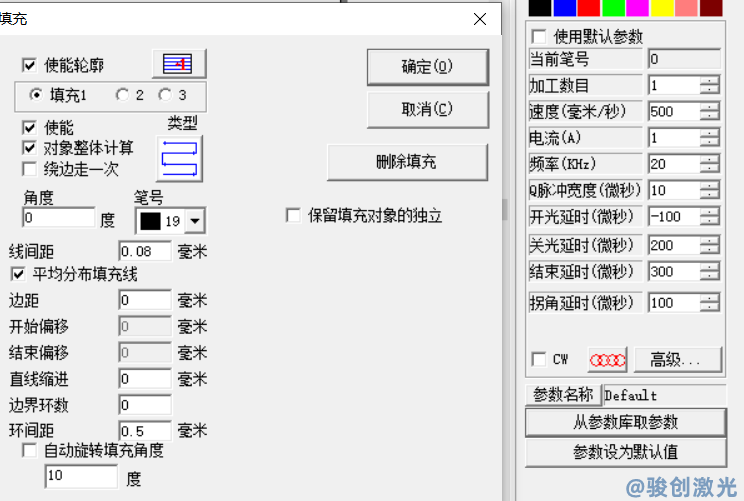Toggle 平均分布填充线 checkbox
This screenshot has width=744, height=501.
18,274
